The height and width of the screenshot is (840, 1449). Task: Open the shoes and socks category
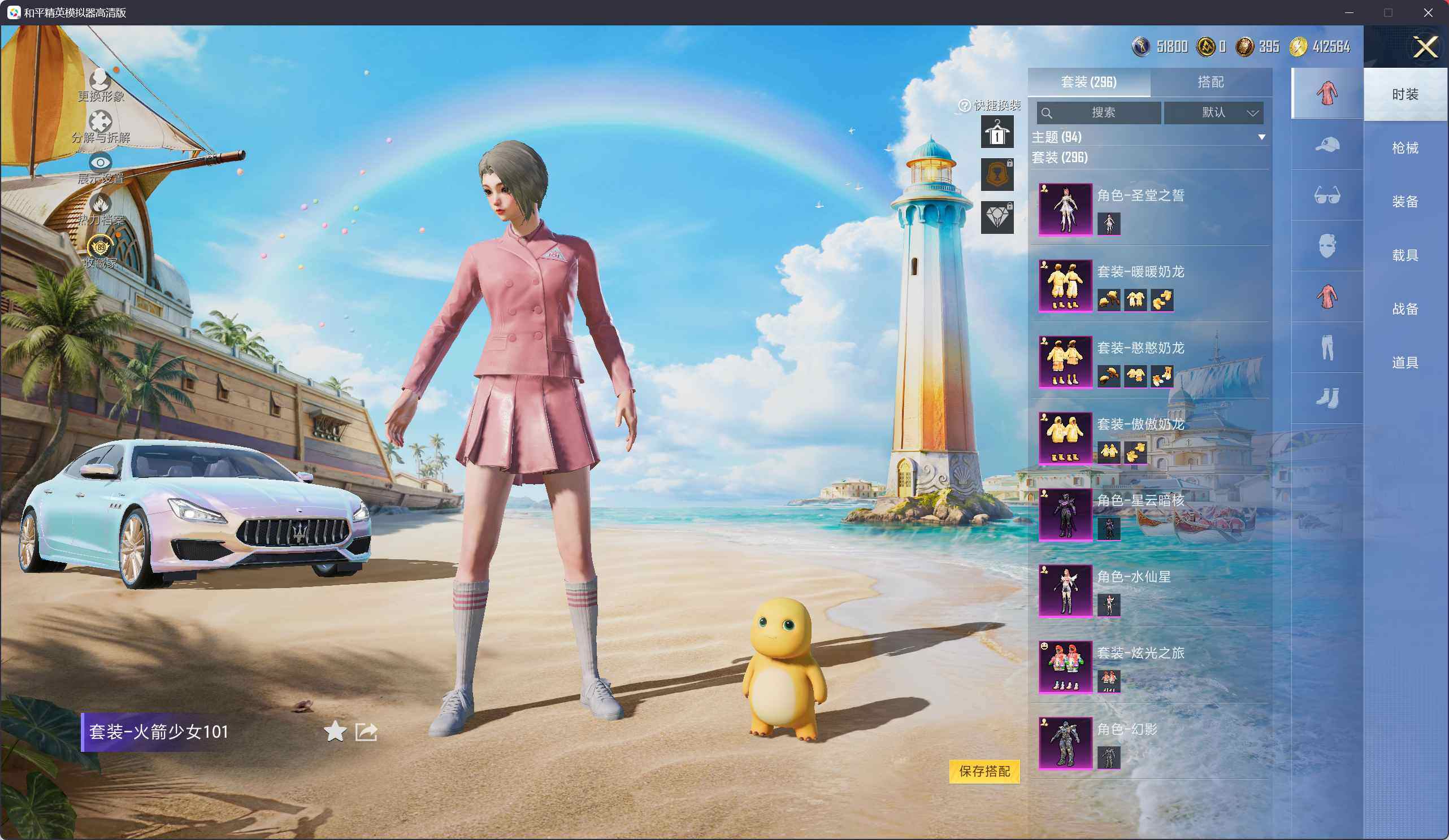click(x=1327, y=398)
